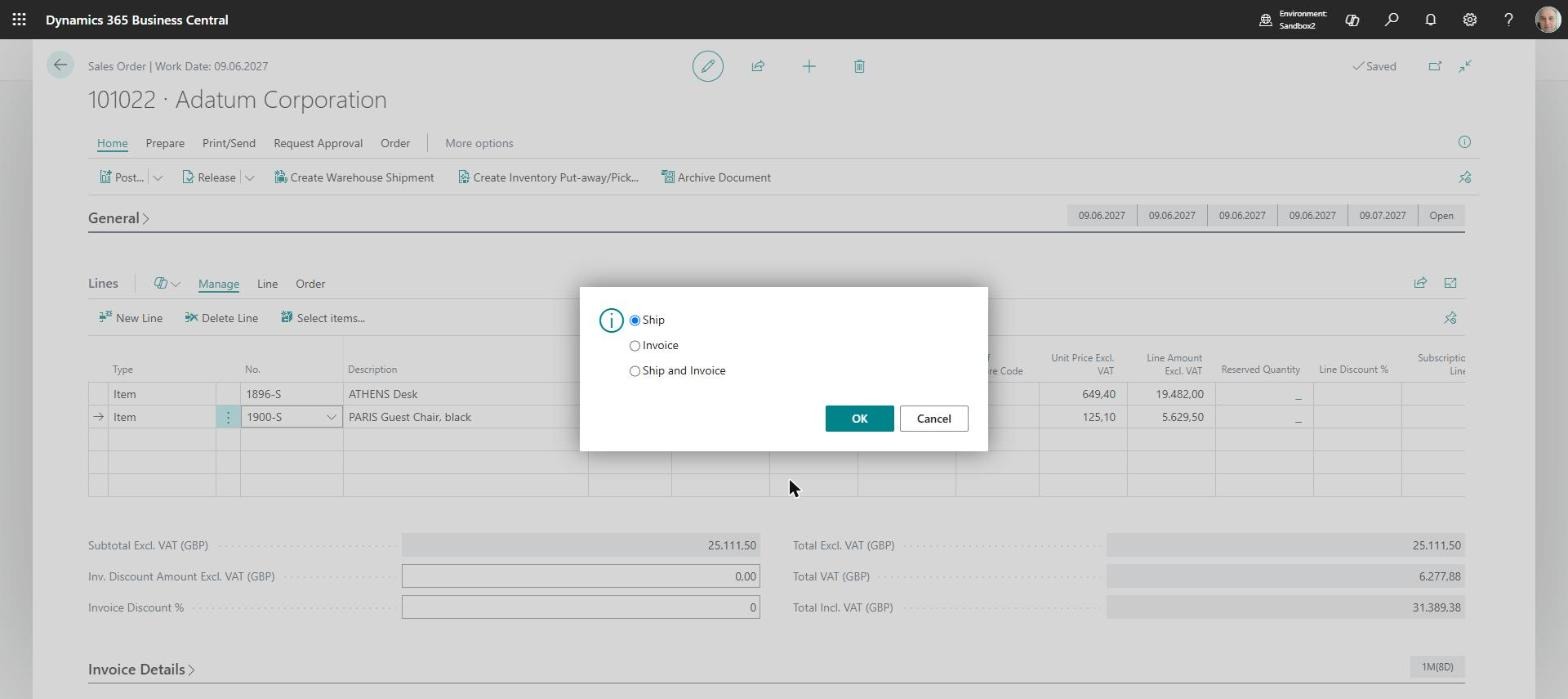Viewport: 1568px width, 699px height.
Task: Click the delete trash can icon
Action: [x=859, y=66]
